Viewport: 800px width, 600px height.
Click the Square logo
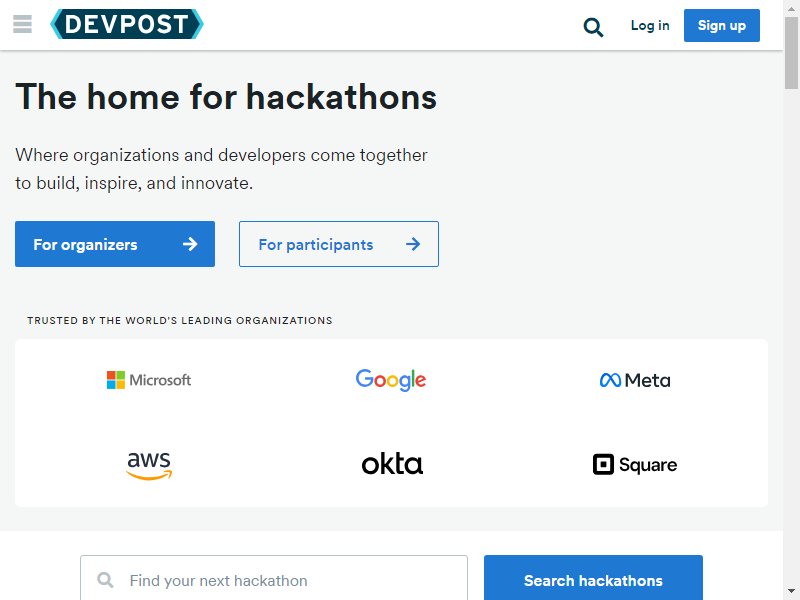tap(635, 464)
